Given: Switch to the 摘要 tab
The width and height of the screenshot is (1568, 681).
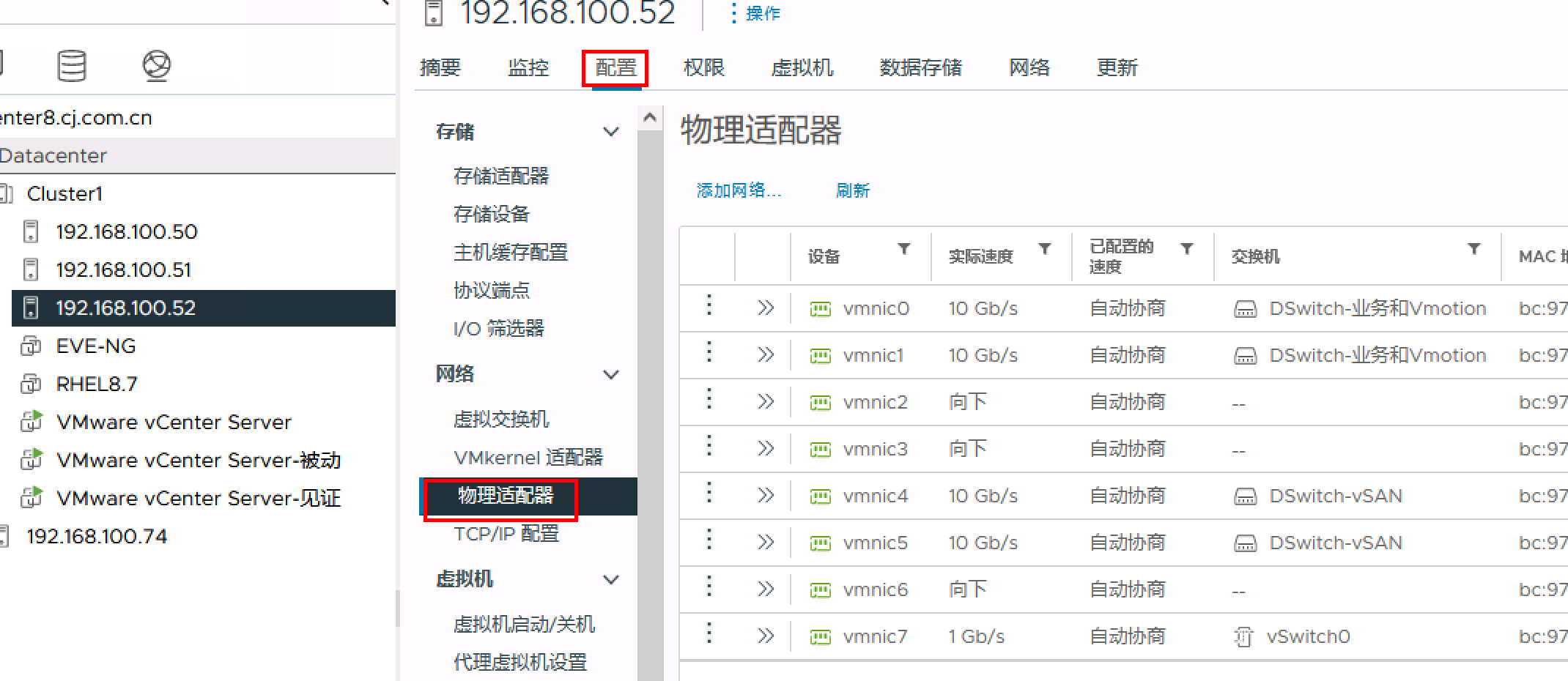Looking at the screenshot, I should point(440,67).
